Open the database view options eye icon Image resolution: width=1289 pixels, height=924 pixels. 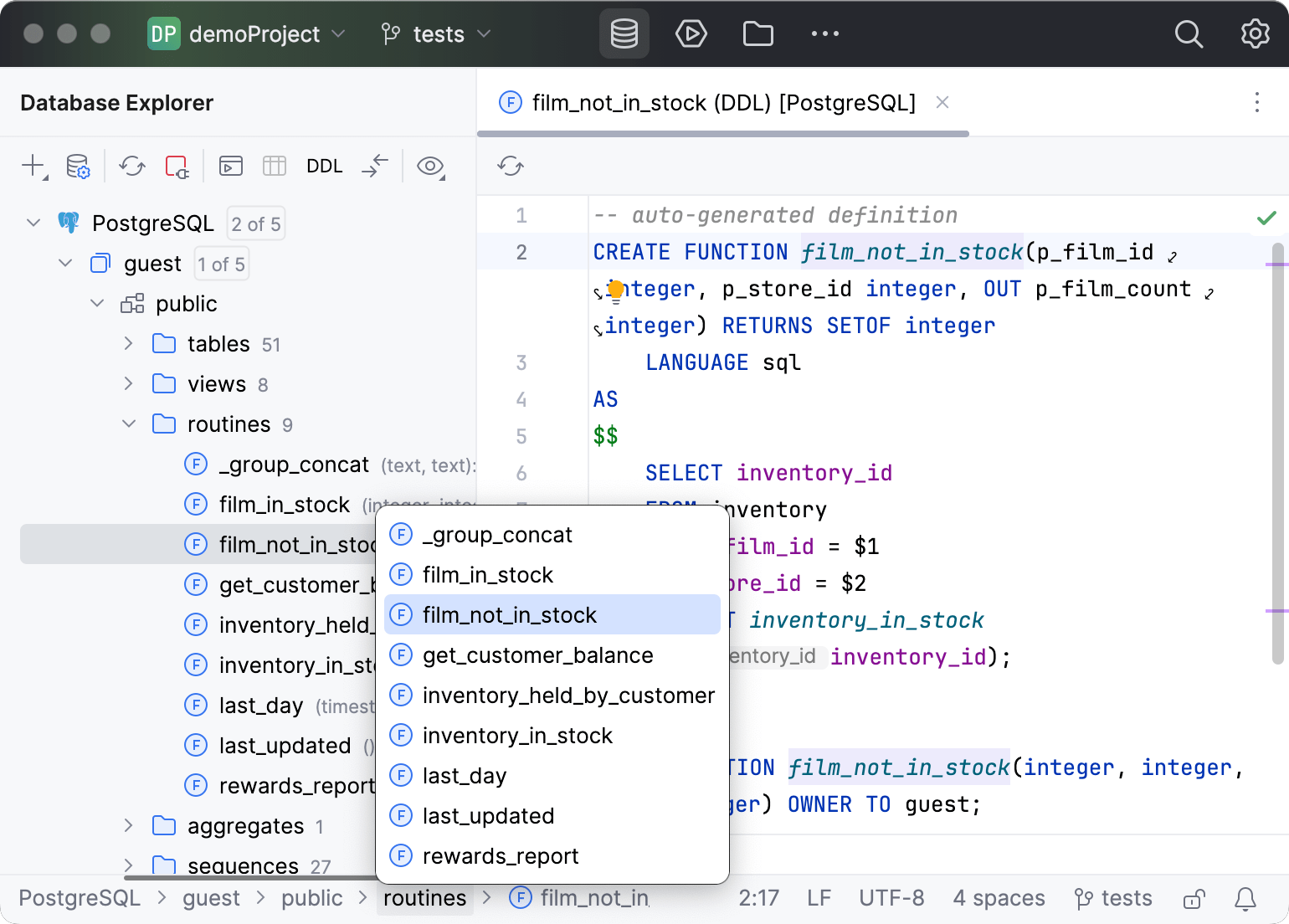430,167
